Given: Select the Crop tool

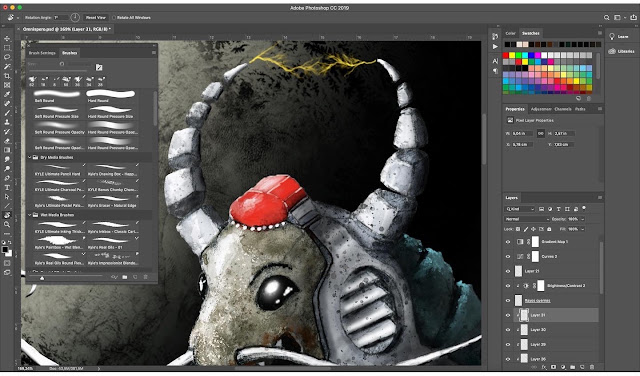Looking at the screenshot, I should pyautogui.click(x=7, y=76).
